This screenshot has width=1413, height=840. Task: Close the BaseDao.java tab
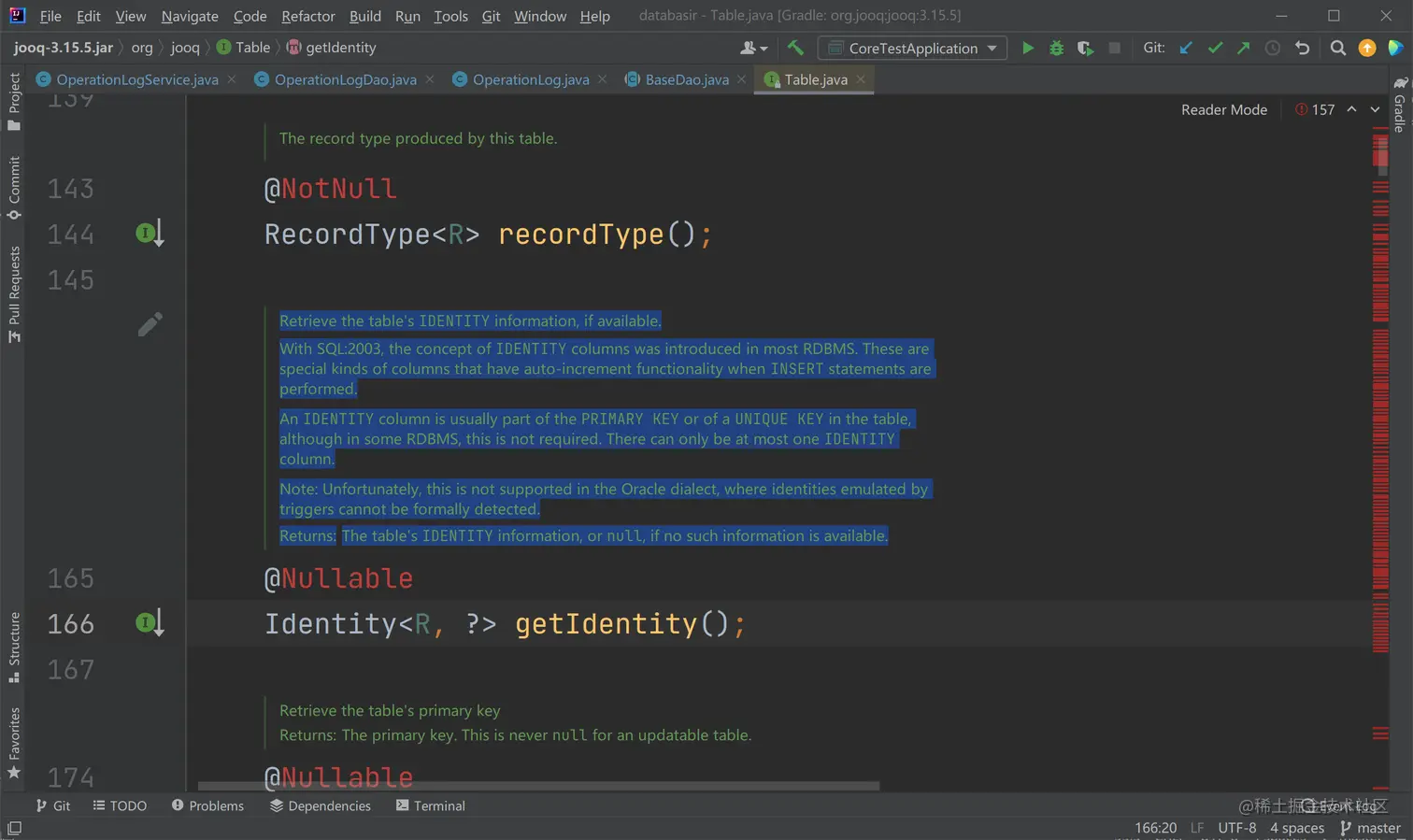click(741, 79)
